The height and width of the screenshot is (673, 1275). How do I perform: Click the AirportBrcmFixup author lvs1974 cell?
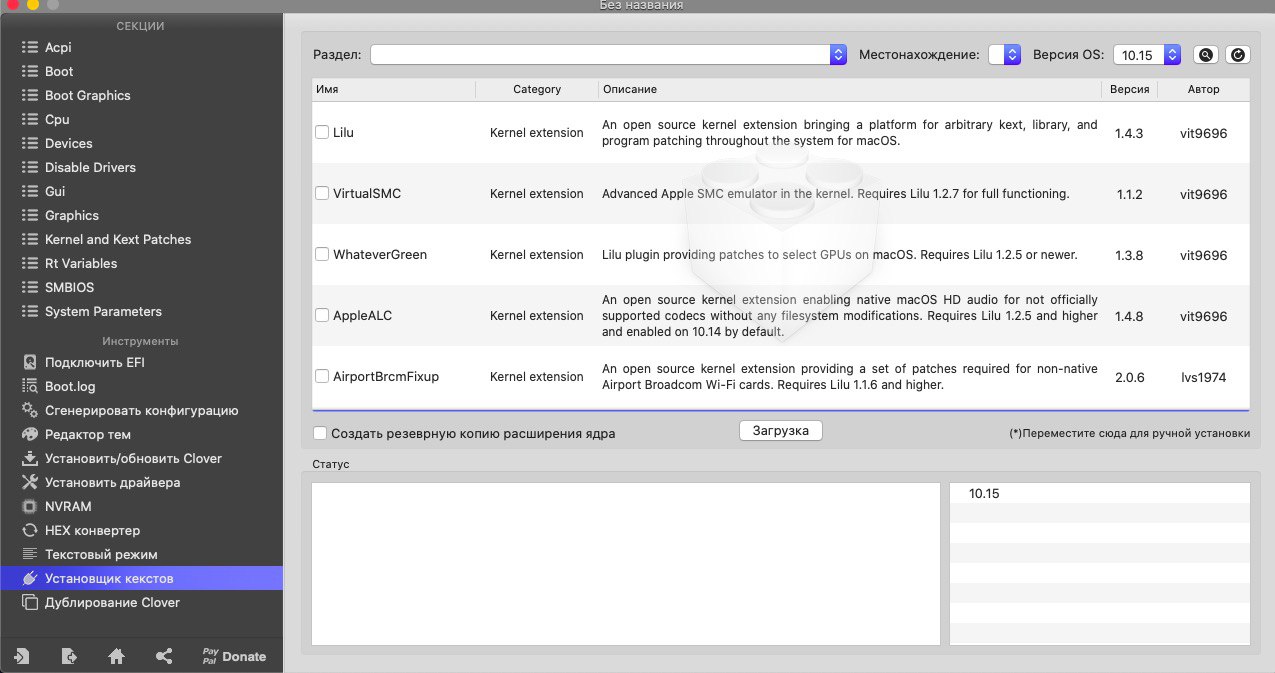click(1203, 377)
